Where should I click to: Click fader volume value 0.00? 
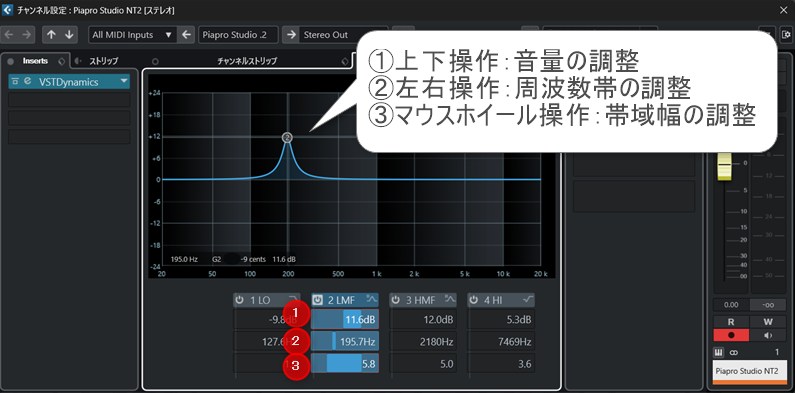(731, 305)
